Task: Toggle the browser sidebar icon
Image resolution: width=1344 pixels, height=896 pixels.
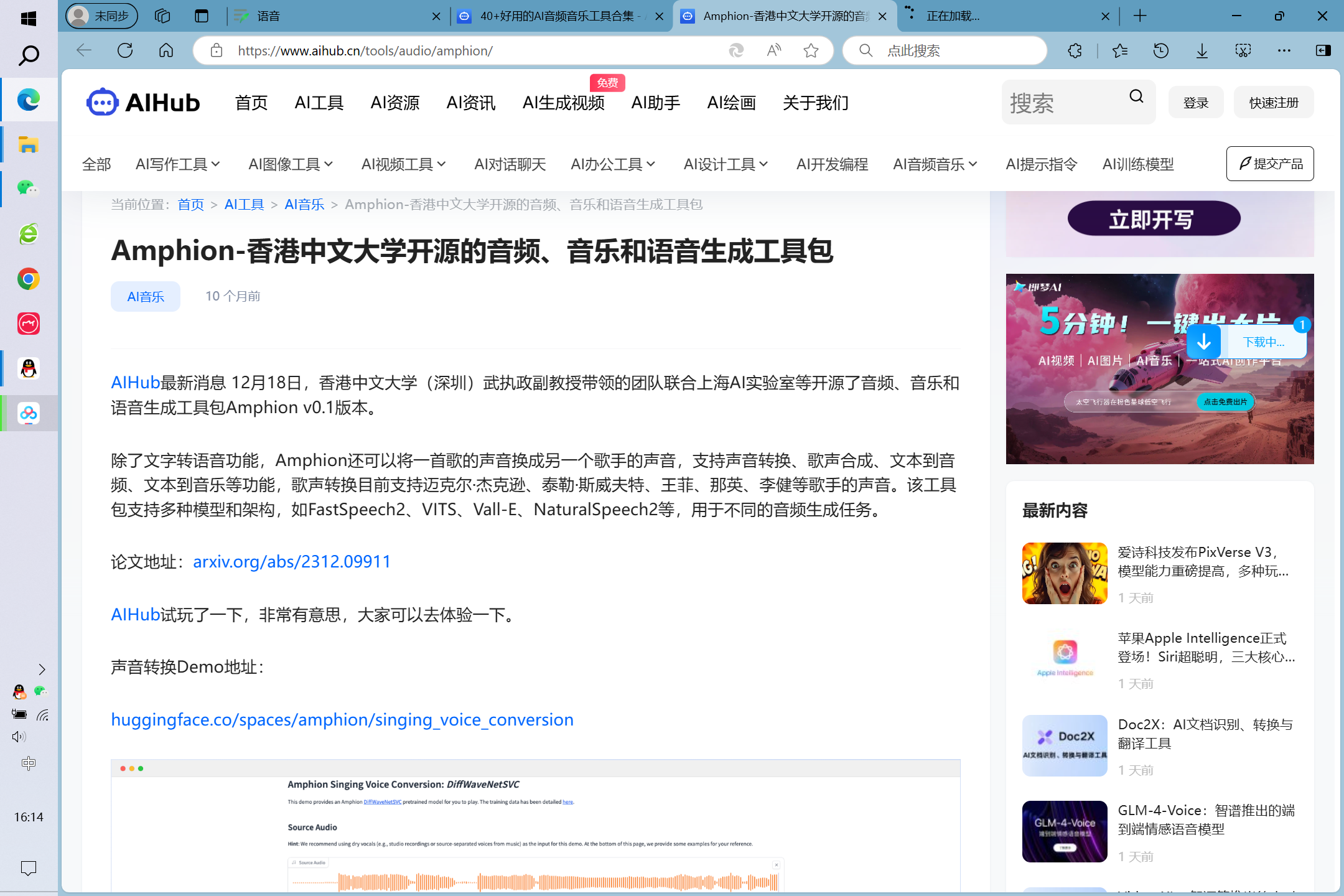Action: [x=1323, y=50]
